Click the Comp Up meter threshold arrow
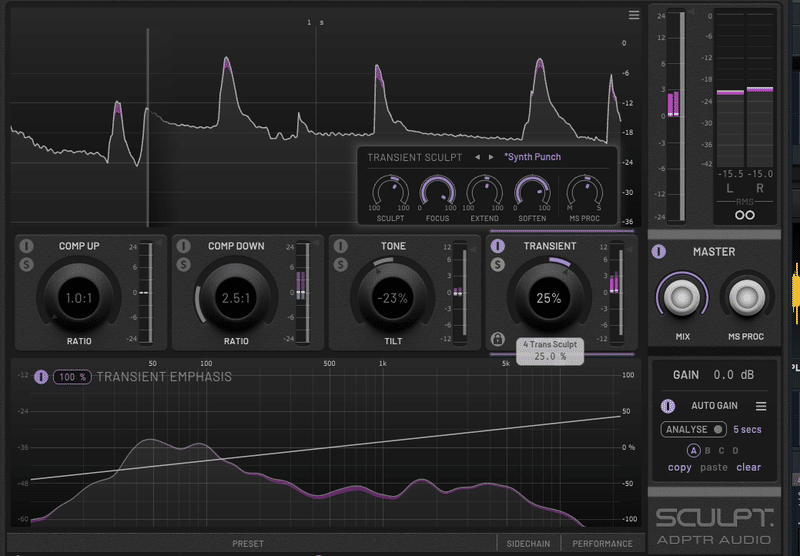This screenshot has height=556, width=800. click(x=159, y=243)
